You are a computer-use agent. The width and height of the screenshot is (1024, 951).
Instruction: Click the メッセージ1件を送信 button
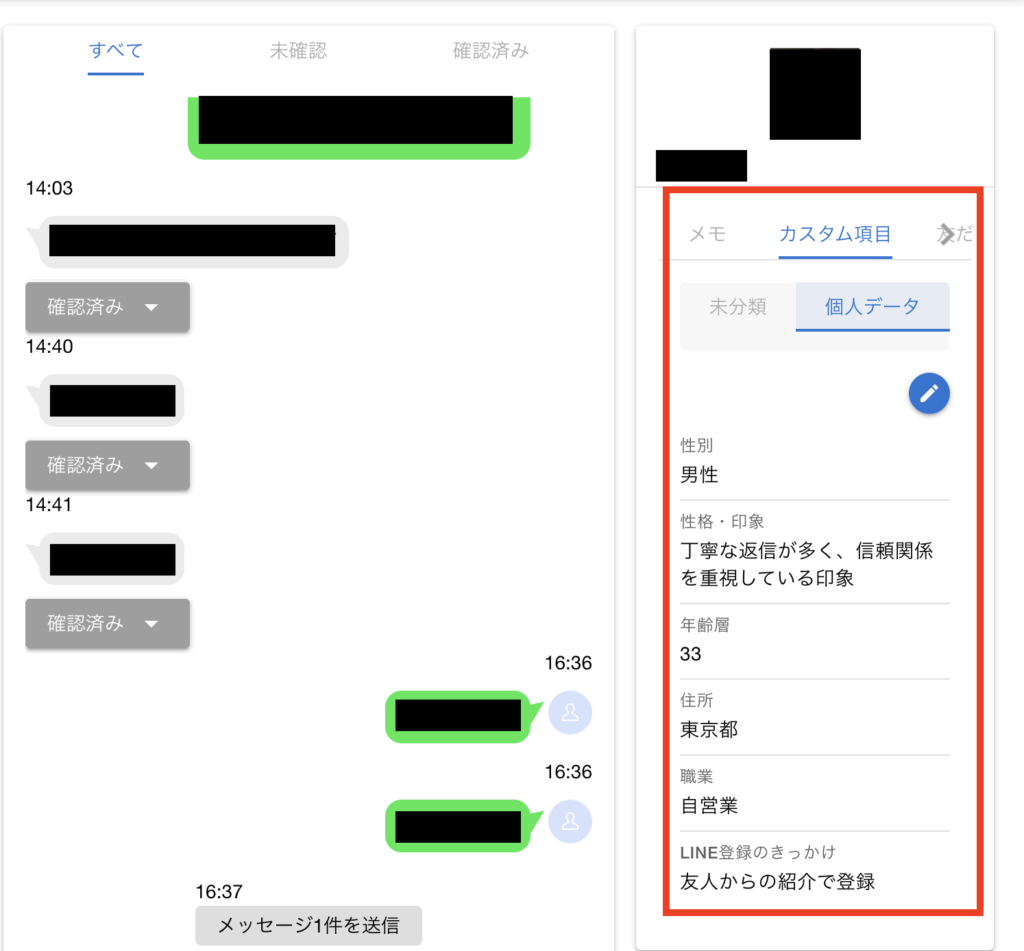[x=308, y=925]
